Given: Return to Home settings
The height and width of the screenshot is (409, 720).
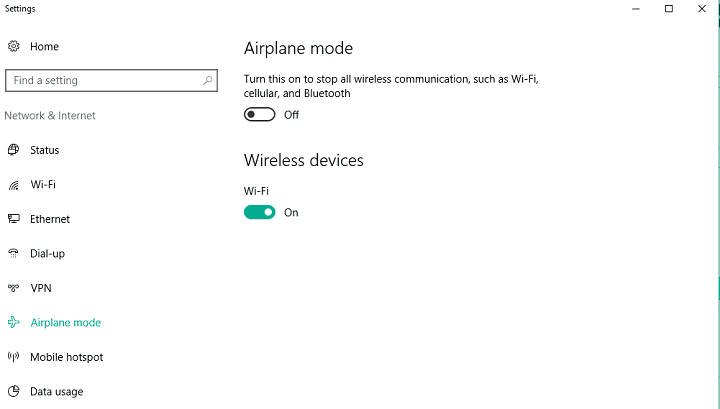Looking at the screenshot, I should 45,46.
